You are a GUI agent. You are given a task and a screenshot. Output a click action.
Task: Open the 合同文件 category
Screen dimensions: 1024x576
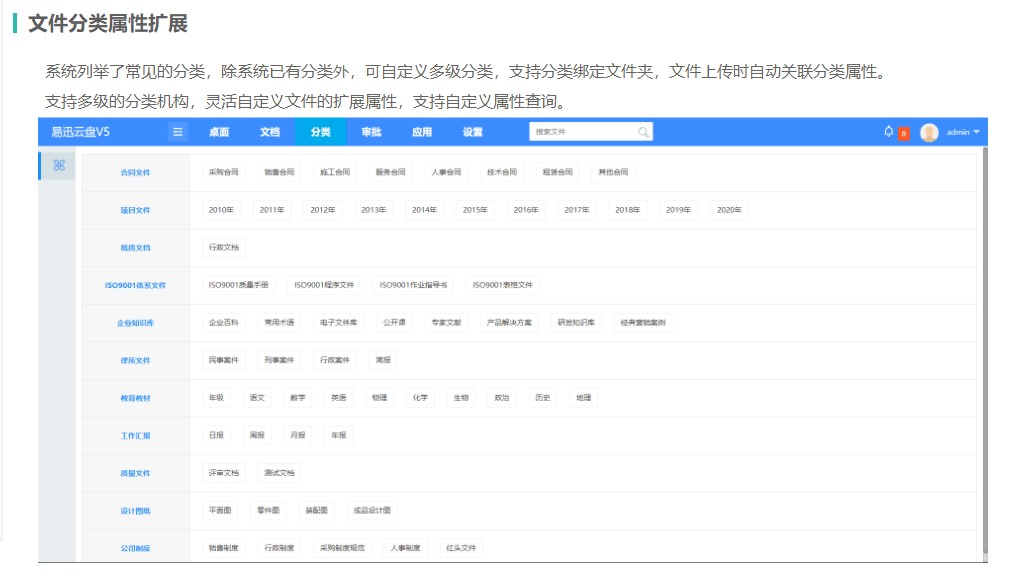pos(135,172)
